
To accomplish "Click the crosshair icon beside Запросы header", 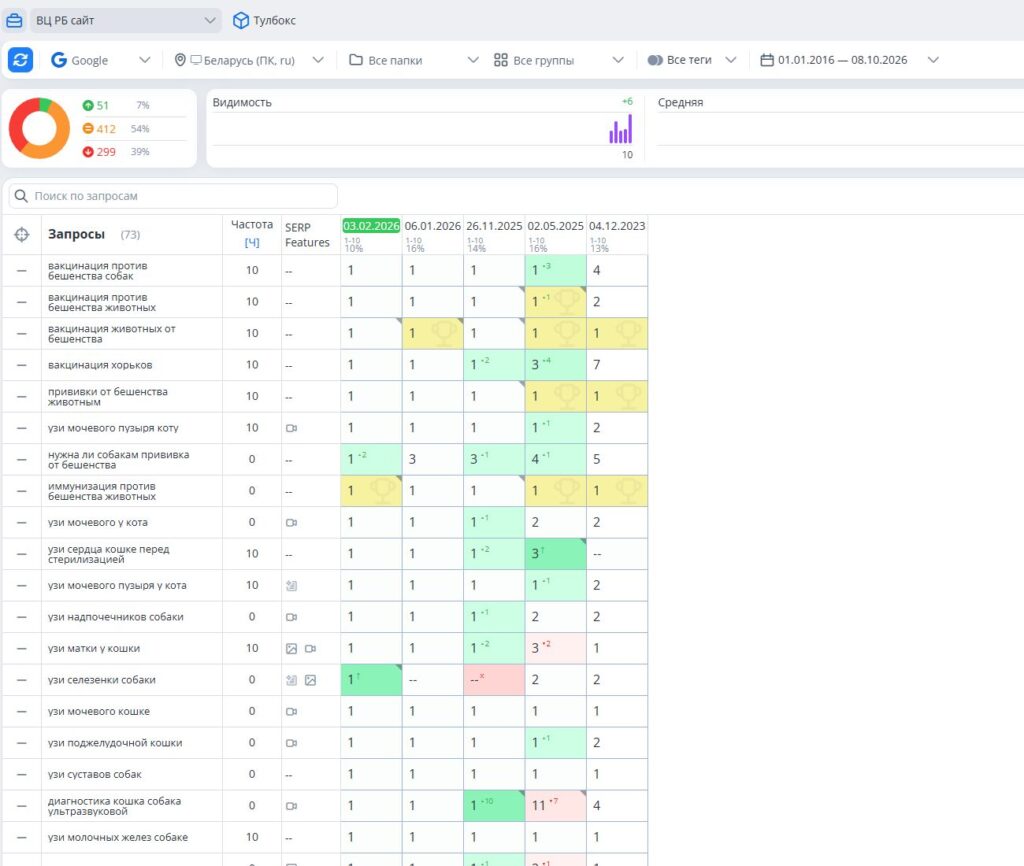I will point(22,234).
